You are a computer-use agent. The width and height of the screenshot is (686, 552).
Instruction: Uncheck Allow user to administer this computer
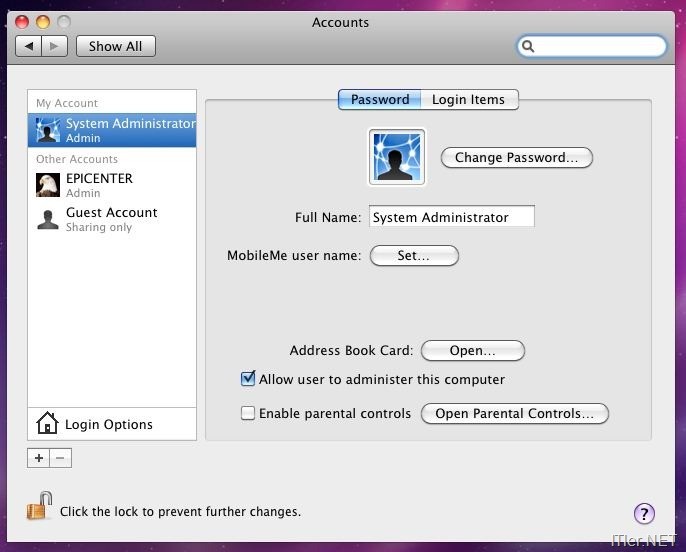249,379
